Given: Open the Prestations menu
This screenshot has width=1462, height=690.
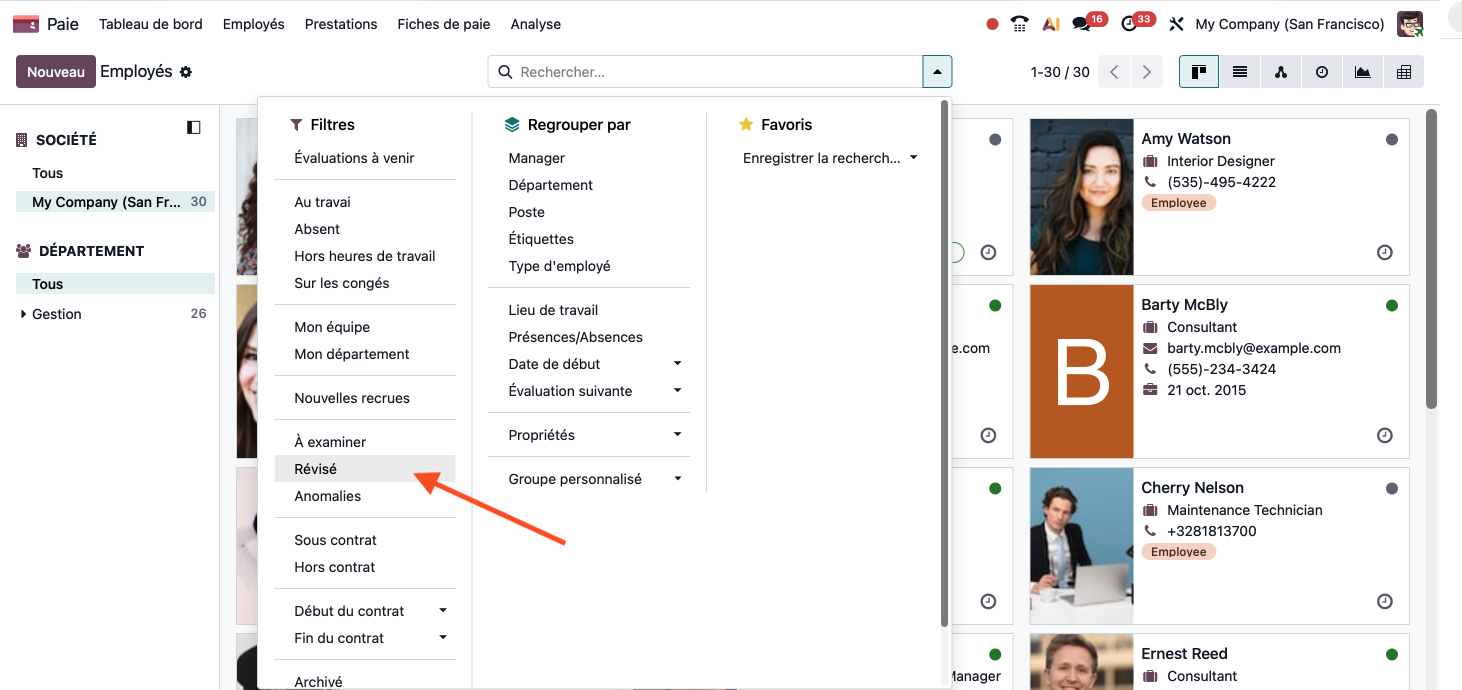Looking at the screenshot, I should (x=341, y=24).
